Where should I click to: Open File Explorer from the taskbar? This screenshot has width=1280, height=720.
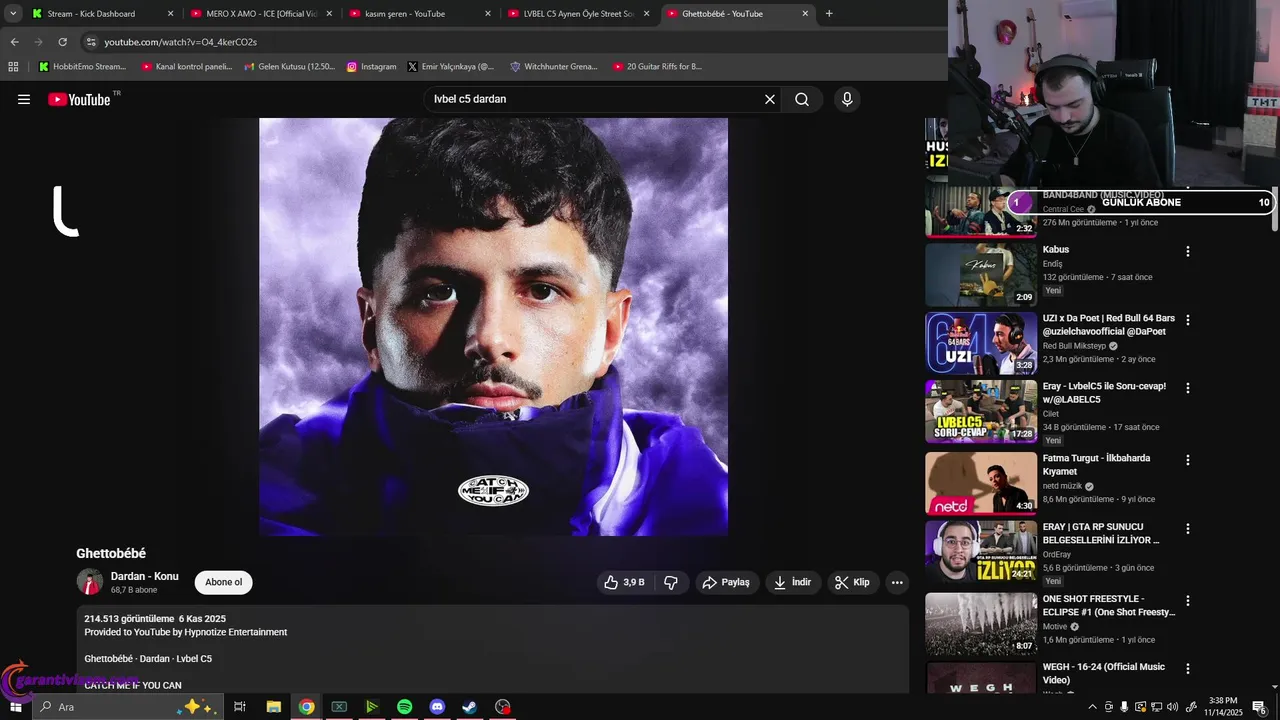tap(273, 707)
